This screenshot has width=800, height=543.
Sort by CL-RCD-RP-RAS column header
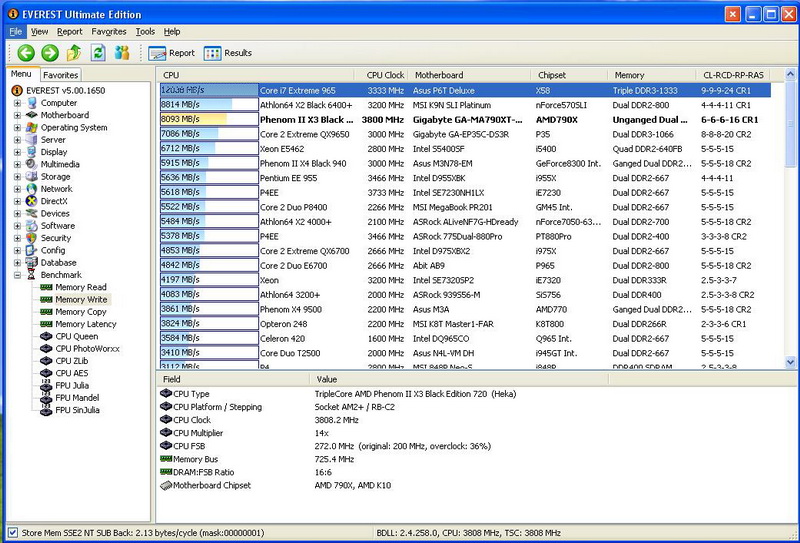[x=733, y=75]
